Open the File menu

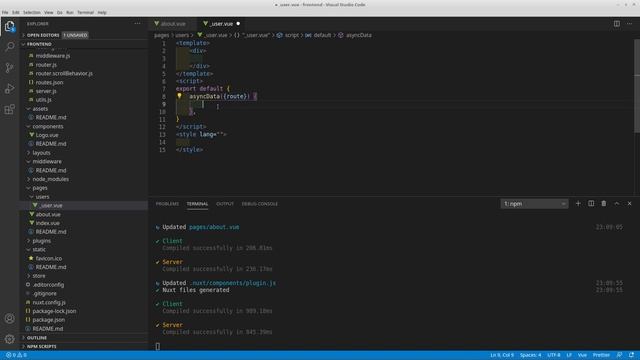pyautogui.click(x=5, y=12)
